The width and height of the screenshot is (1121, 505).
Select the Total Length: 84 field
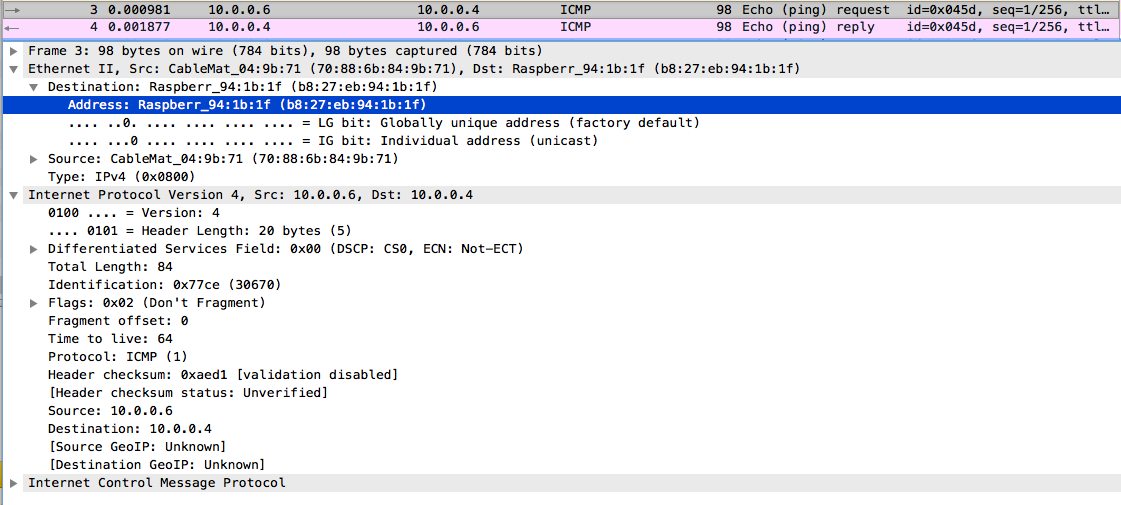point(110,267)
